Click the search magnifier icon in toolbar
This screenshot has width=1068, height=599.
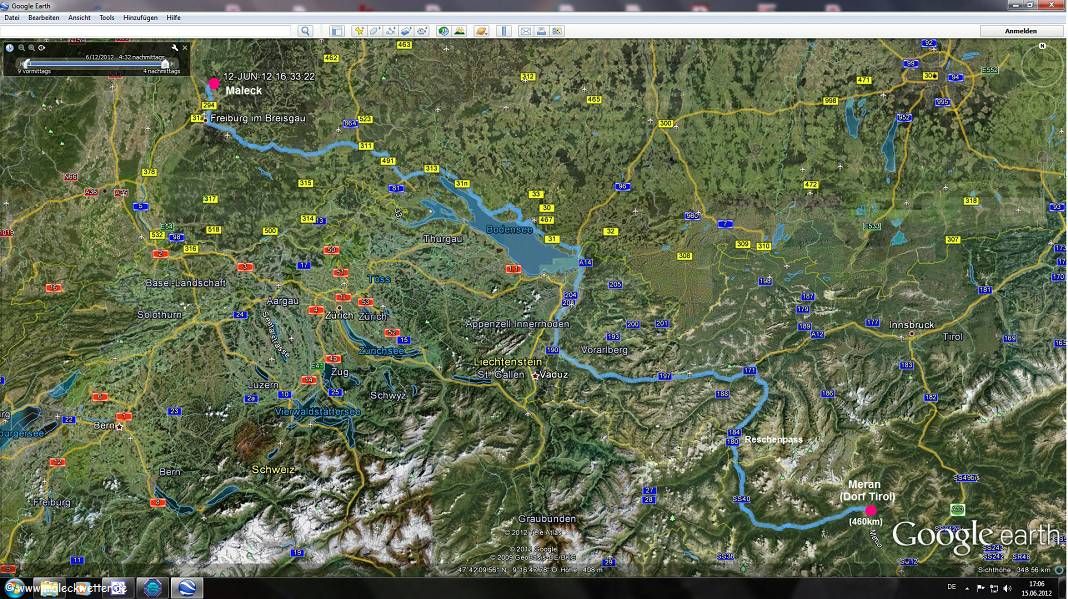(x=306, y=31)
